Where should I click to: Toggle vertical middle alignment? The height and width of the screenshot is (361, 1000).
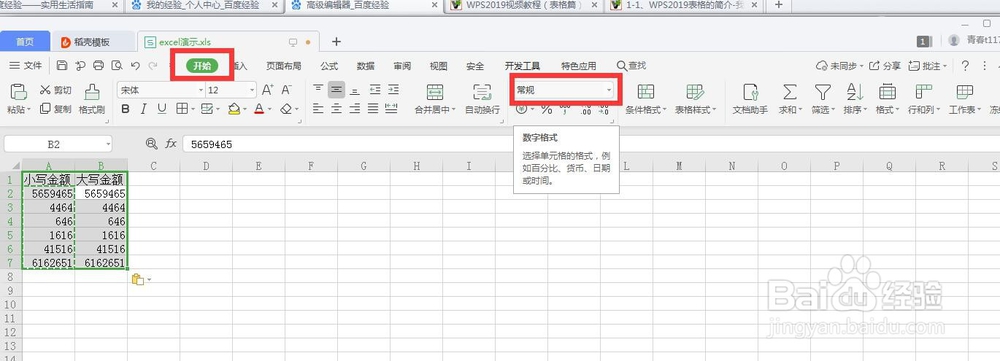click(x=337, y=89)
